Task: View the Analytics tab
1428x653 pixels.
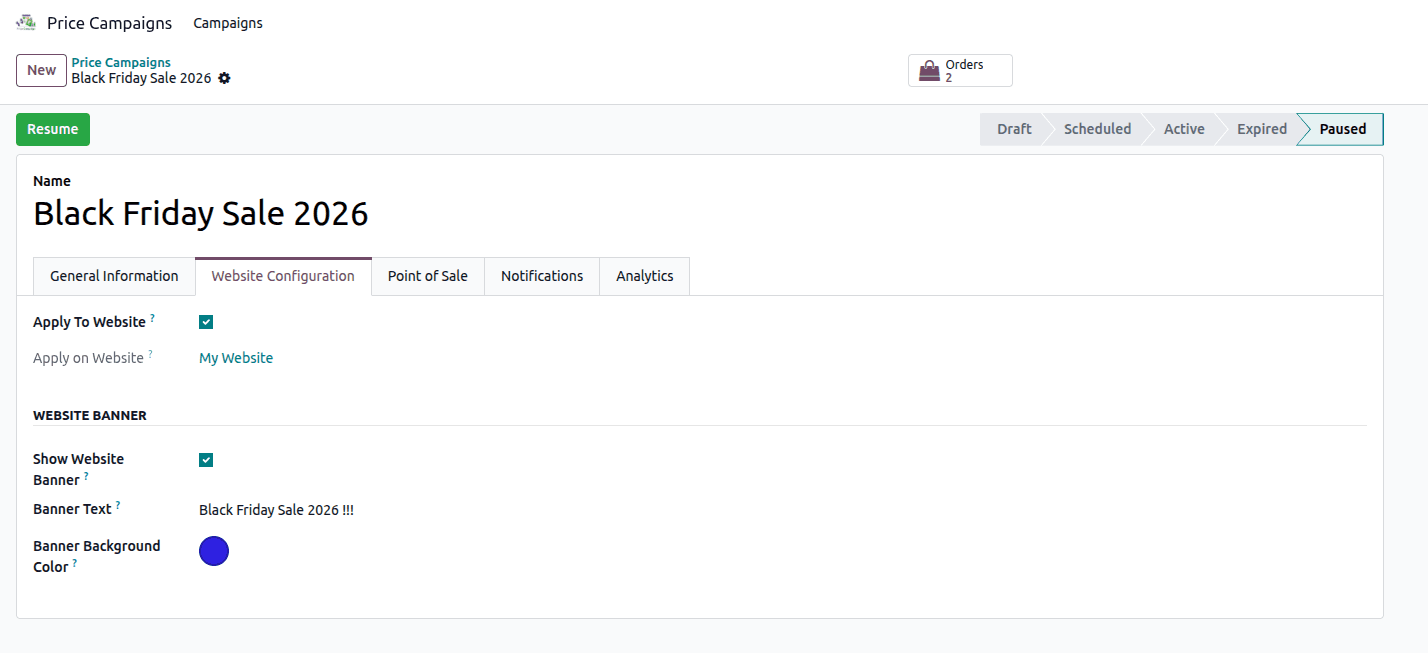Action: pos(644,276)
